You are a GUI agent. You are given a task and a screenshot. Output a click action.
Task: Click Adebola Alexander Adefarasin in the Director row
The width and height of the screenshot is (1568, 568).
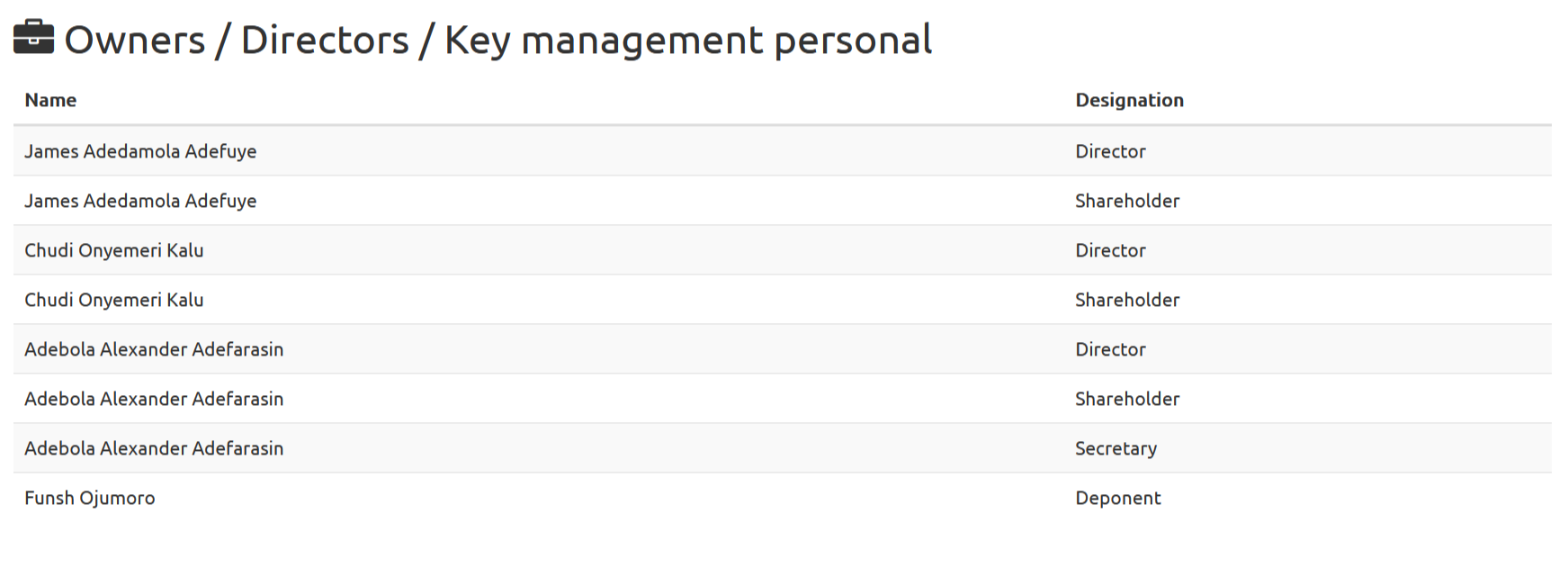coord(154,349)
